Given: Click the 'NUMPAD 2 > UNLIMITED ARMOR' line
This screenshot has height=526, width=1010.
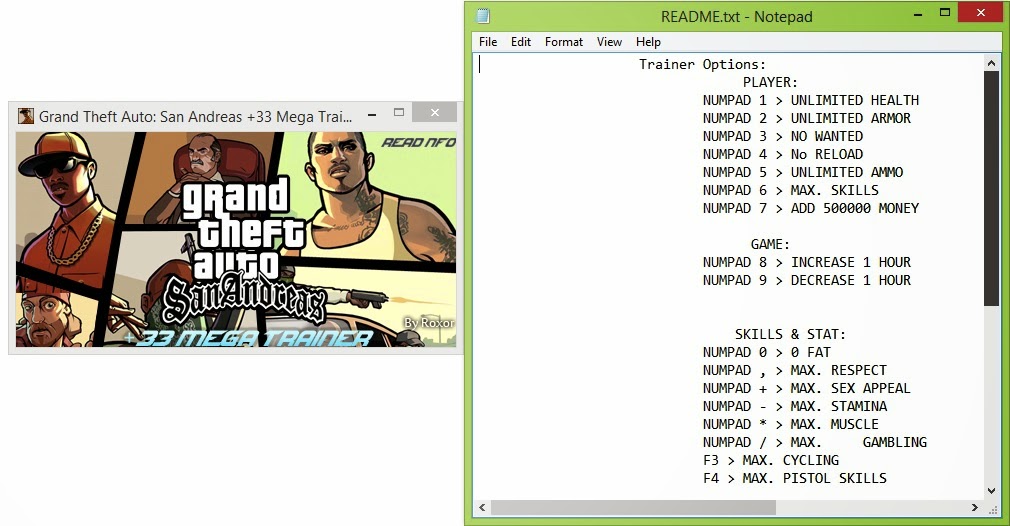Looking at the screenshot, I should click(807, 118).
